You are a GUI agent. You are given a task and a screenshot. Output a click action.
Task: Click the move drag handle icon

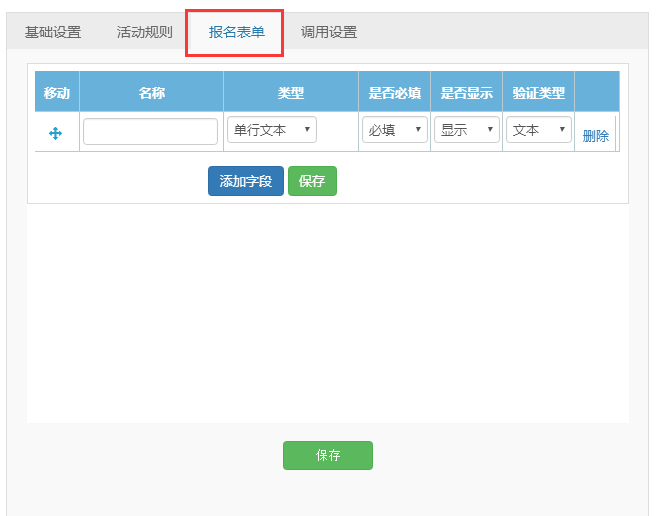pyautogui.click(x=56, y=133)
